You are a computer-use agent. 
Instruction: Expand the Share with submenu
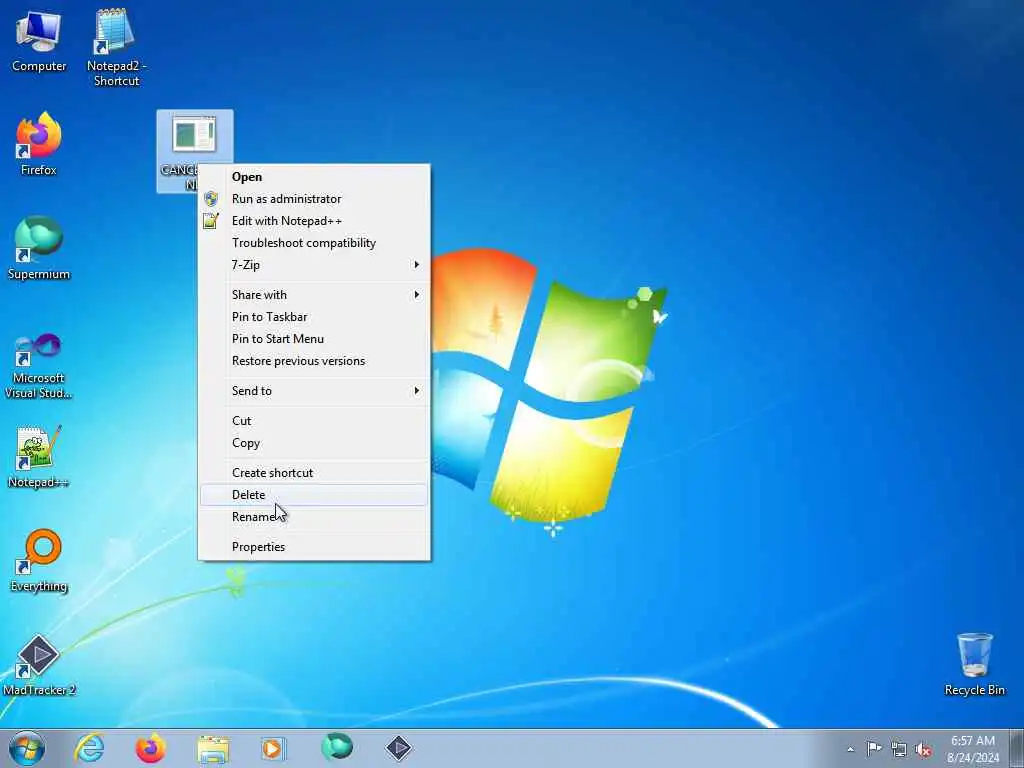coord(313,295)
